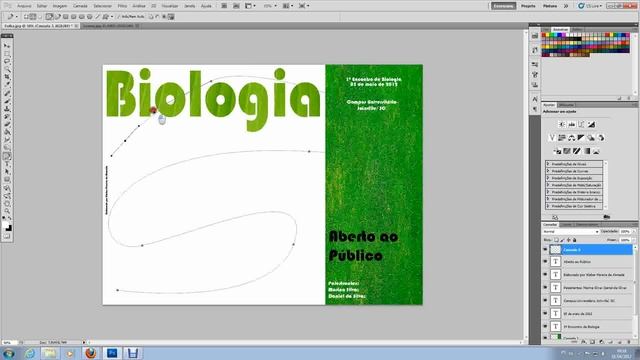Add an Invert adjustment layer
The width and height of the screenshot is (640, 360).
(557, 151)
